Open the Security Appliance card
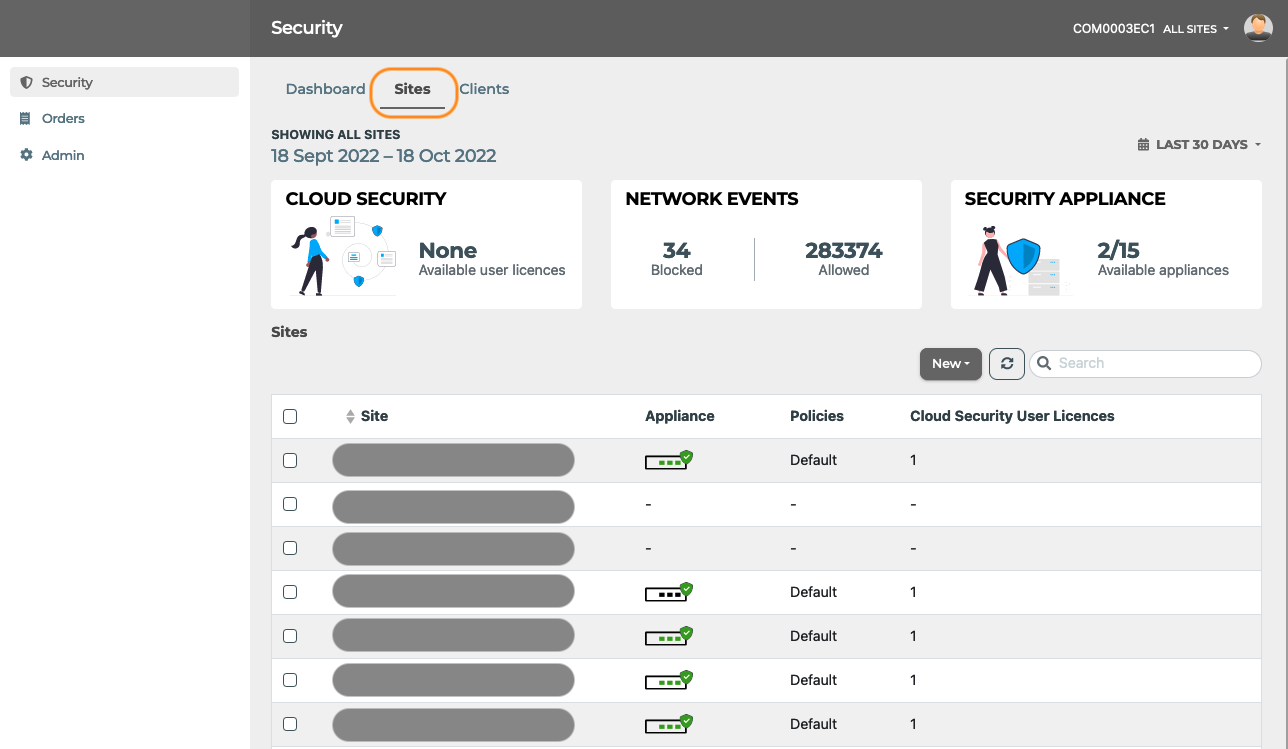The image size is (1288, 749). pos(1106,245)
